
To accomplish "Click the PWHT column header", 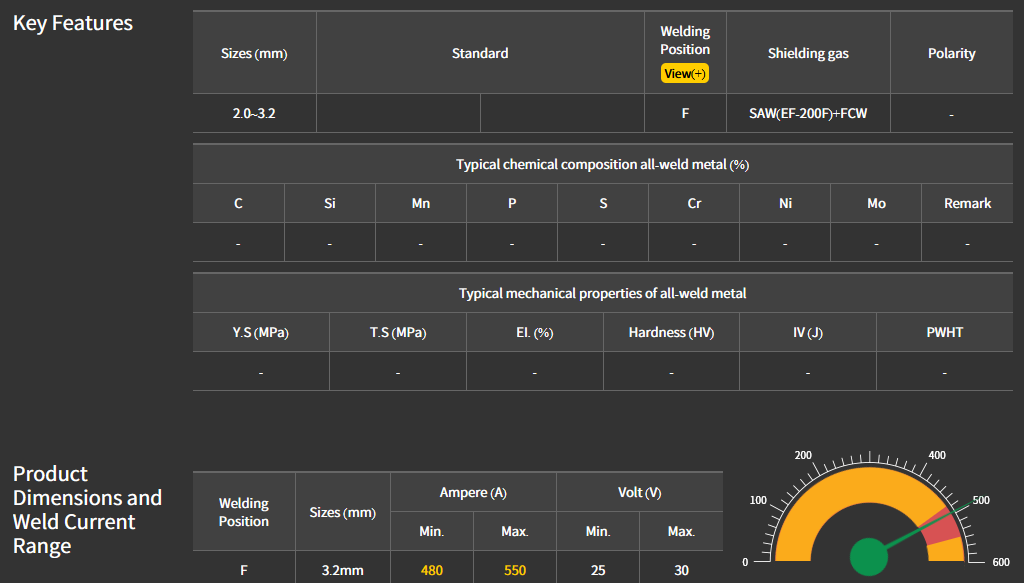I will pos(944,332).
